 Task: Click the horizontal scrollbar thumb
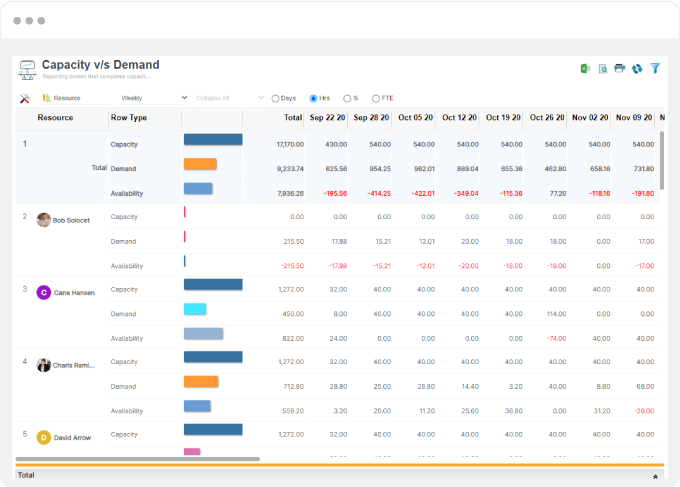137,459
